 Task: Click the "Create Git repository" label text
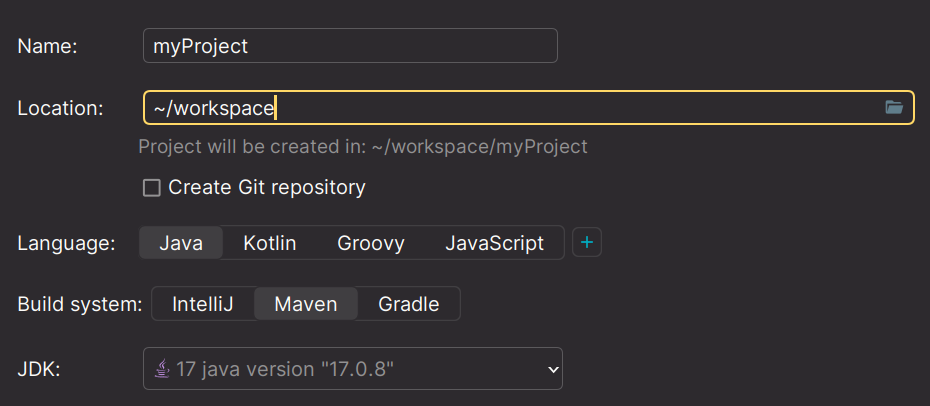pyautogui.click(x=266, y=188)
